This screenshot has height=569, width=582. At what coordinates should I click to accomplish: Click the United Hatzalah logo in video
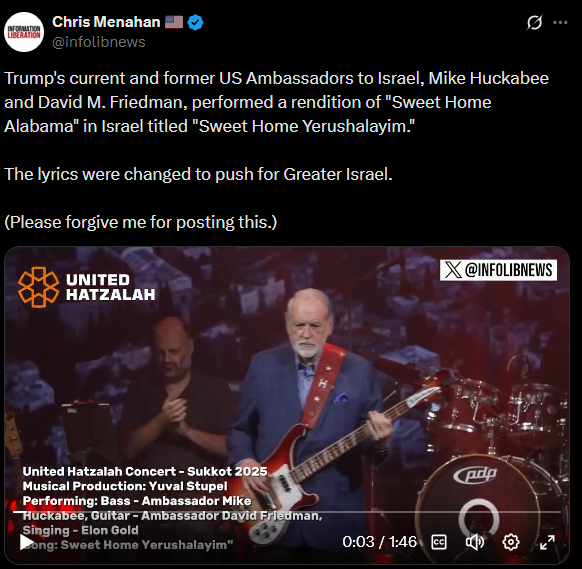coord(86,287)
